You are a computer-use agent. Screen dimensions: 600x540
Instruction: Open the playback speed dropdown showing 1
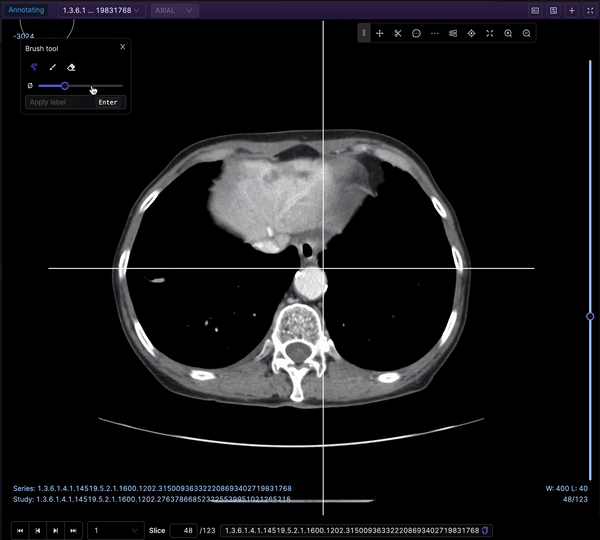point(116,530)
